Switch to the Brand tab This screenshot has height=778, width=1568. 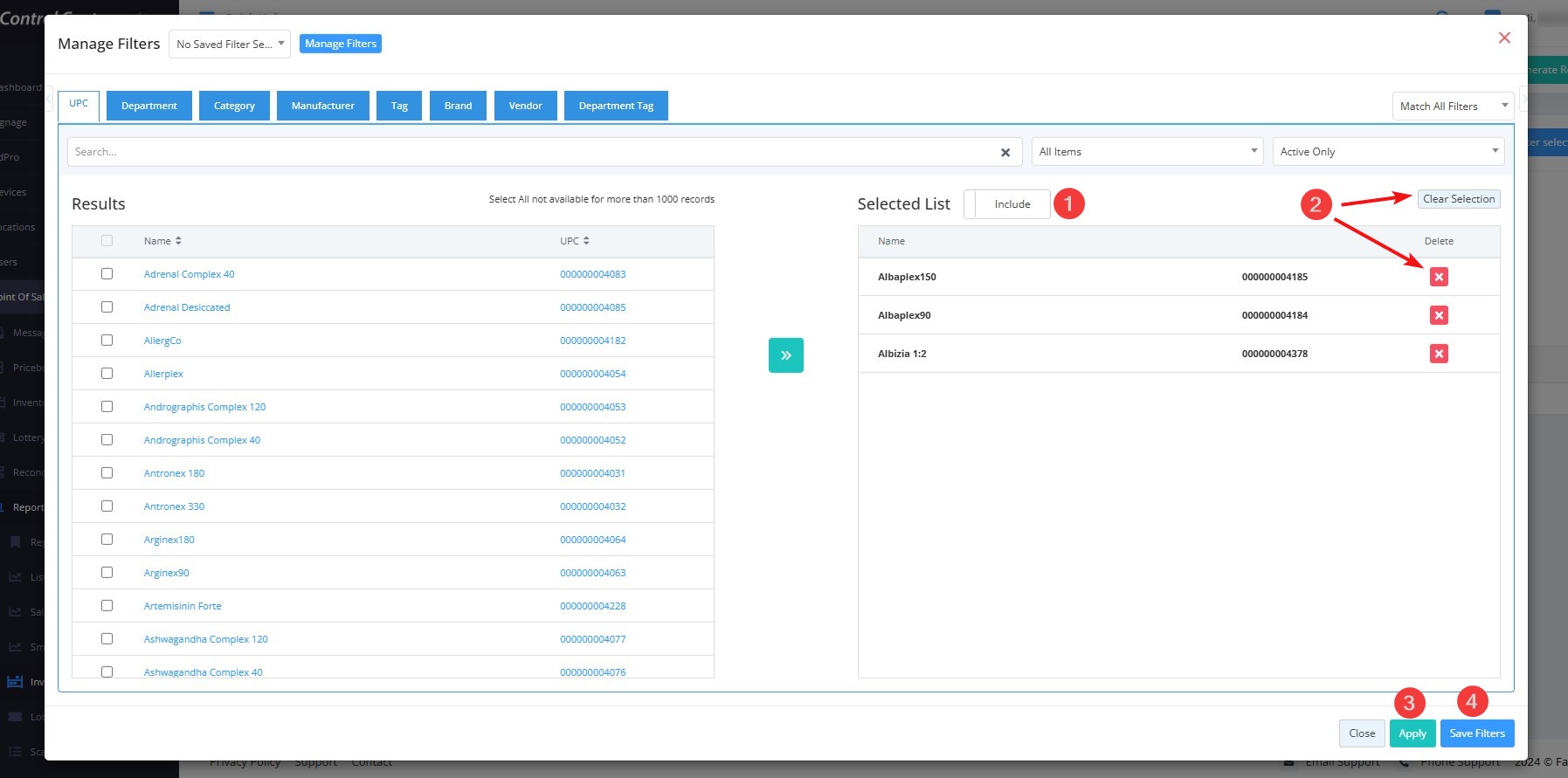click(458, 106)
